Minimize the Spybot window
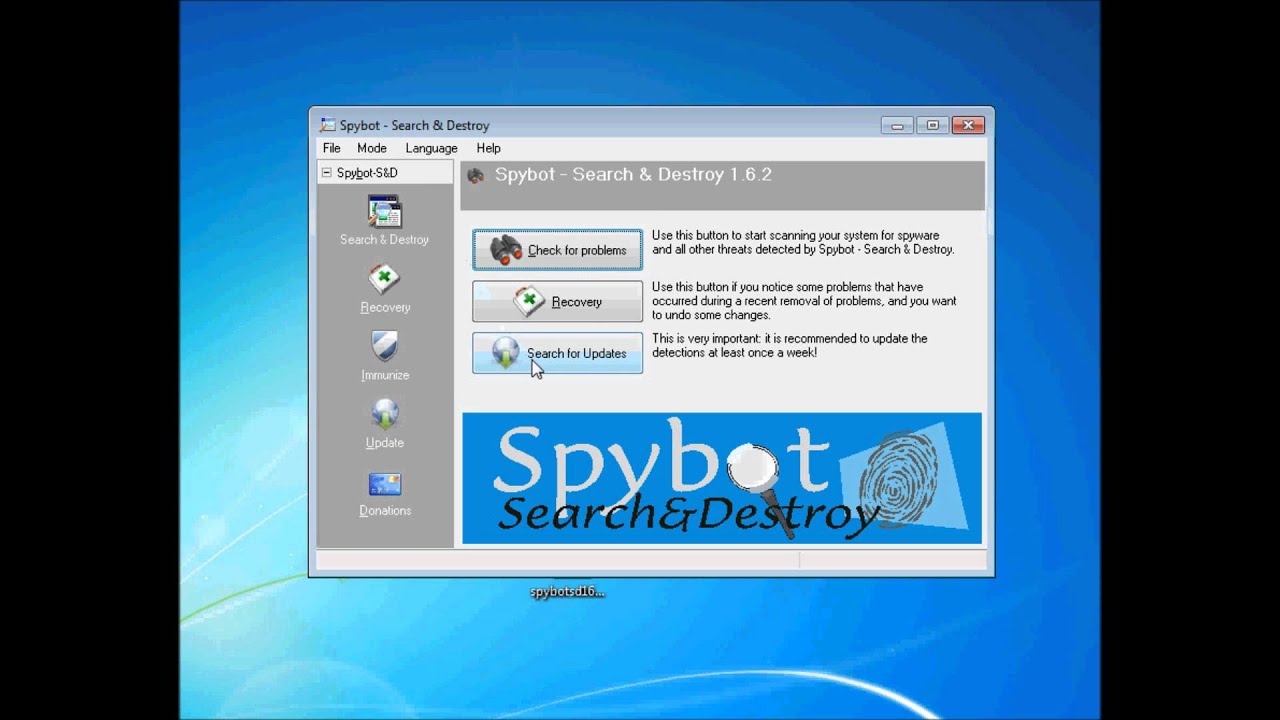This screenshot has height=720, width=1280. pyautogui.click(x=897, y=125)
